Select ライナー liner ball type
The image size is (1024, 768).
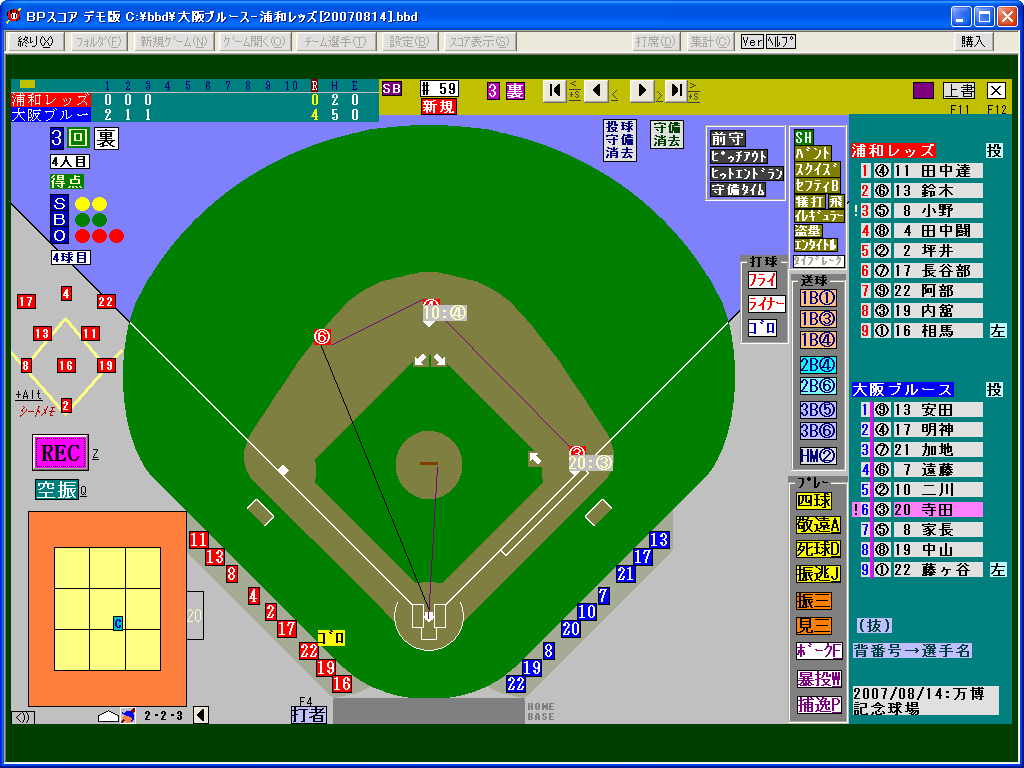coord(767,304)
